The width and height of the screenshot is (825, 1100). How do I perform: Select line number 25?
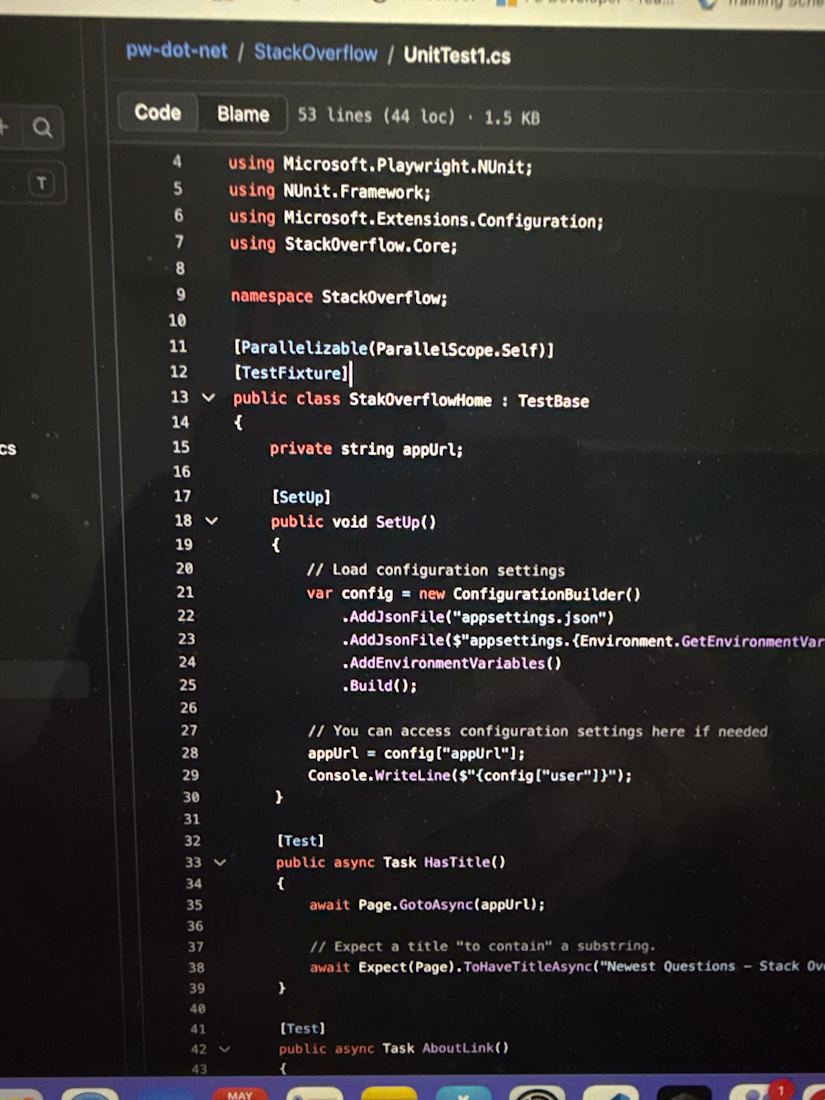pos(187,685)
